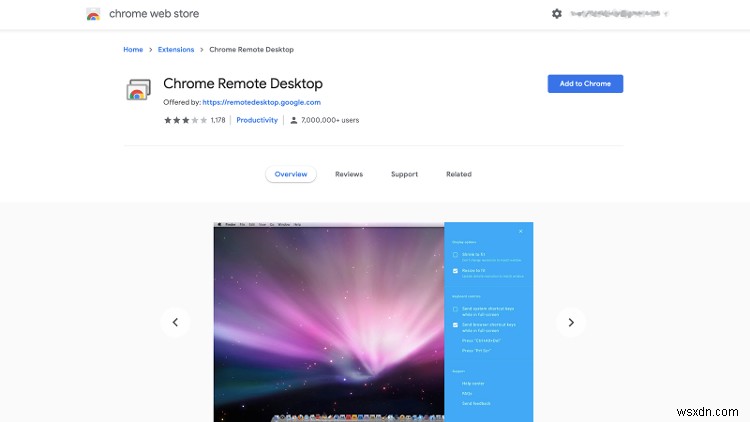Click the 7,000,000+ users text
750x422 pixels.
(x=330, y=120)
